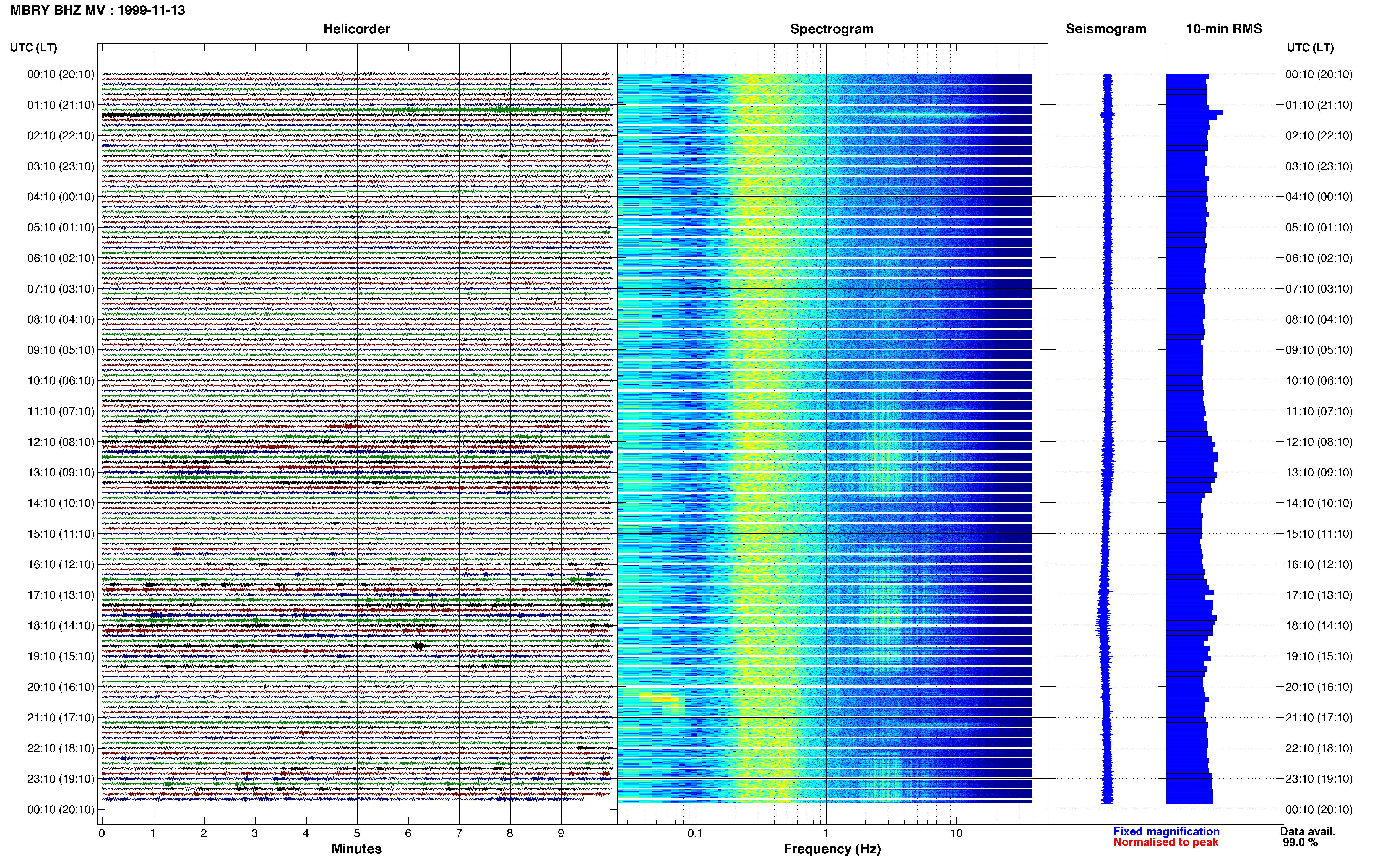The width and height of the screenshot is (1388, 868).
Task: Click left time label 17:10 (13:10)
Action: pos(60,595)
